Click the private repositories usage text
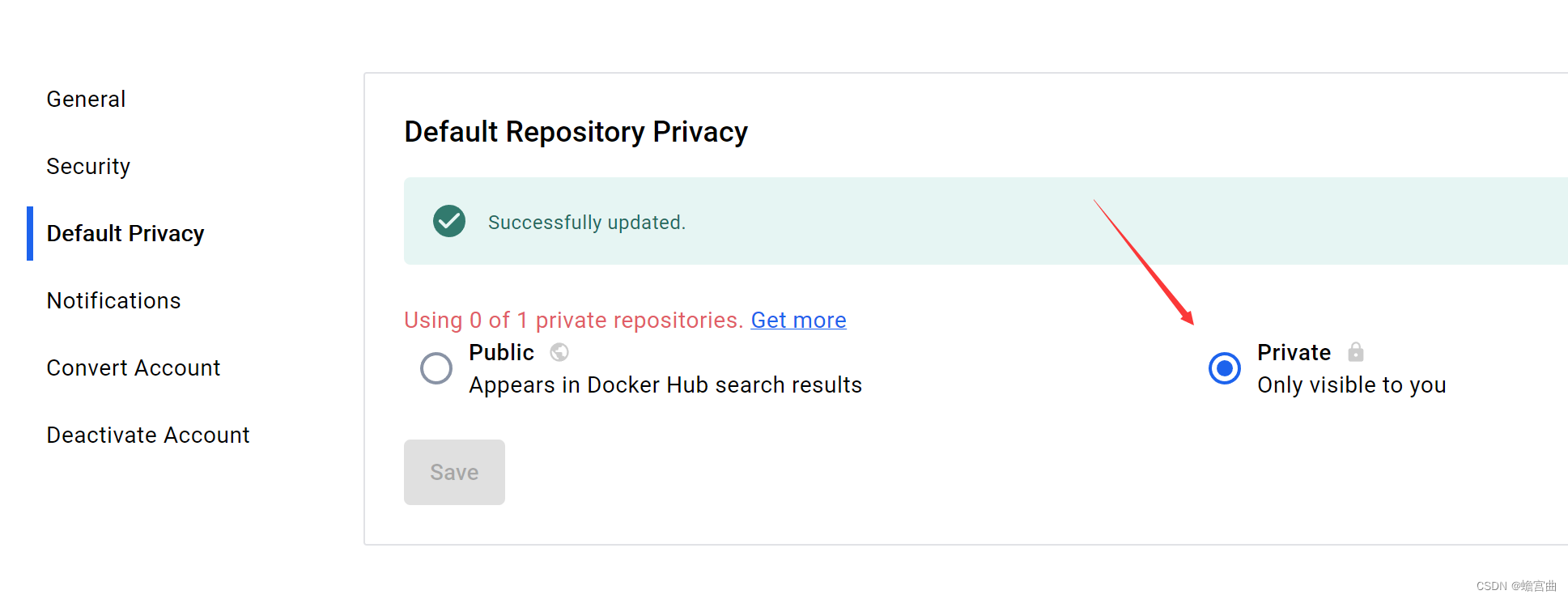1568x599 pixels. tap(573, 320)
